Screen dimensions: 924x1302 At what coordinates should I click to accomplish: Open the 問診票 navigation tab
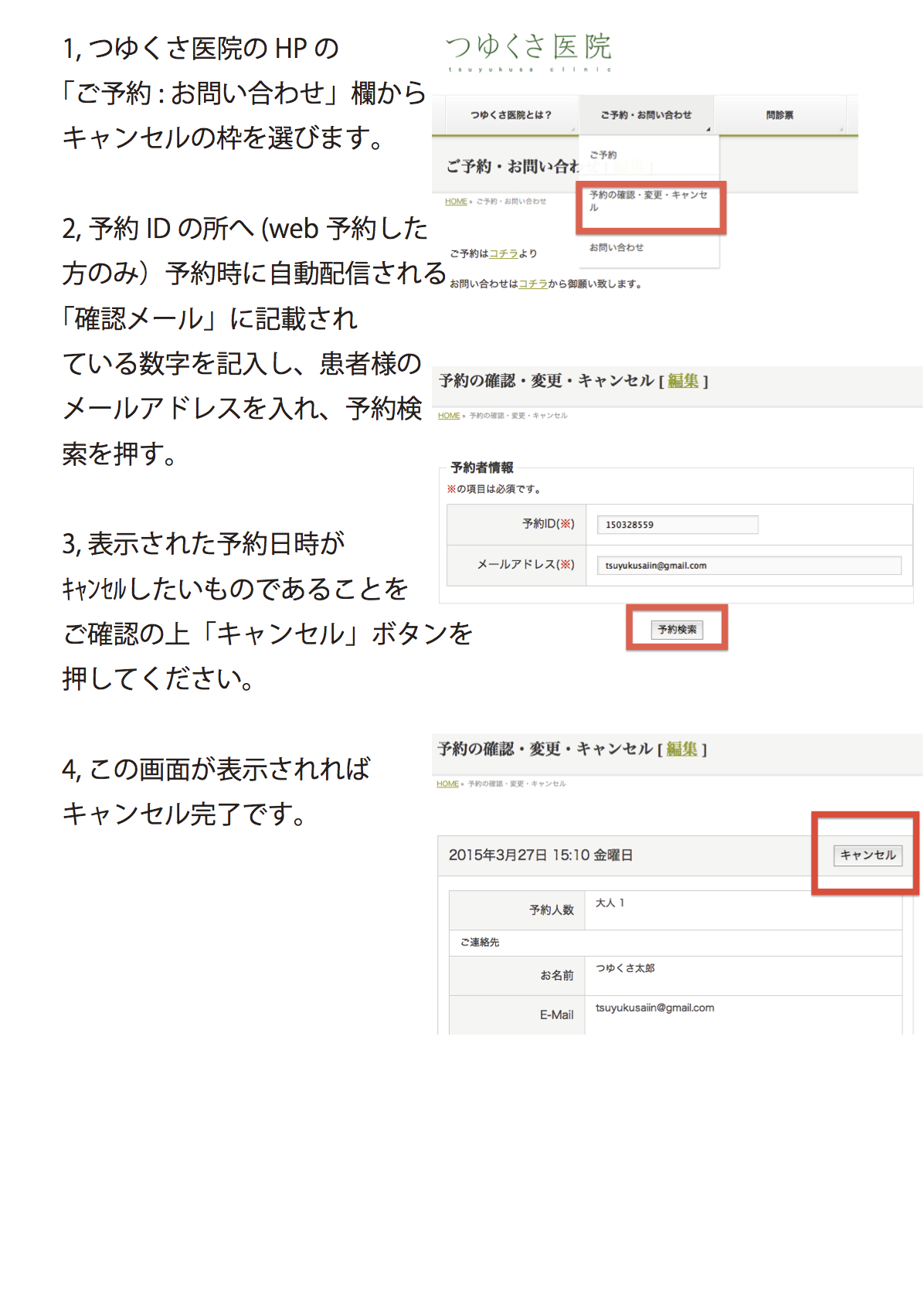click(x=780, y=115)
